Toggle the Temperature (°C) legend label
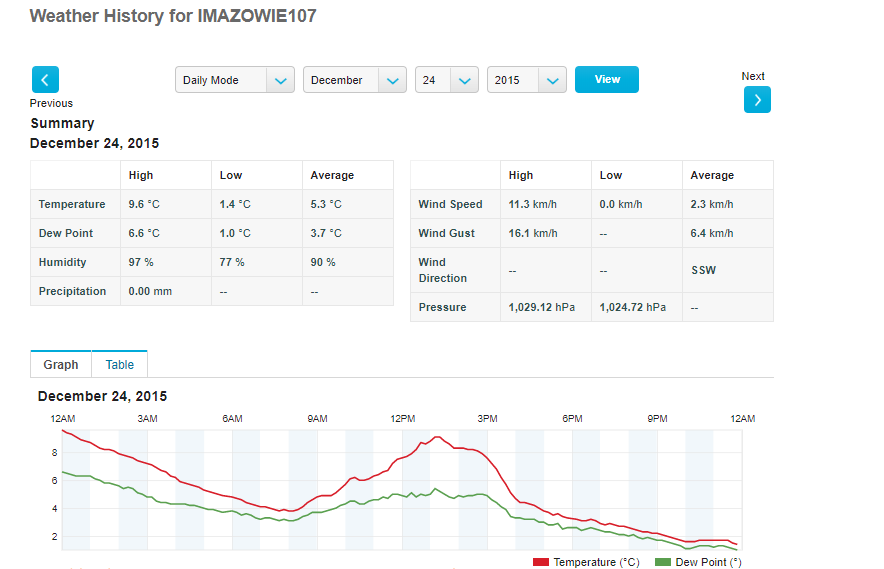 coord(596,563)
